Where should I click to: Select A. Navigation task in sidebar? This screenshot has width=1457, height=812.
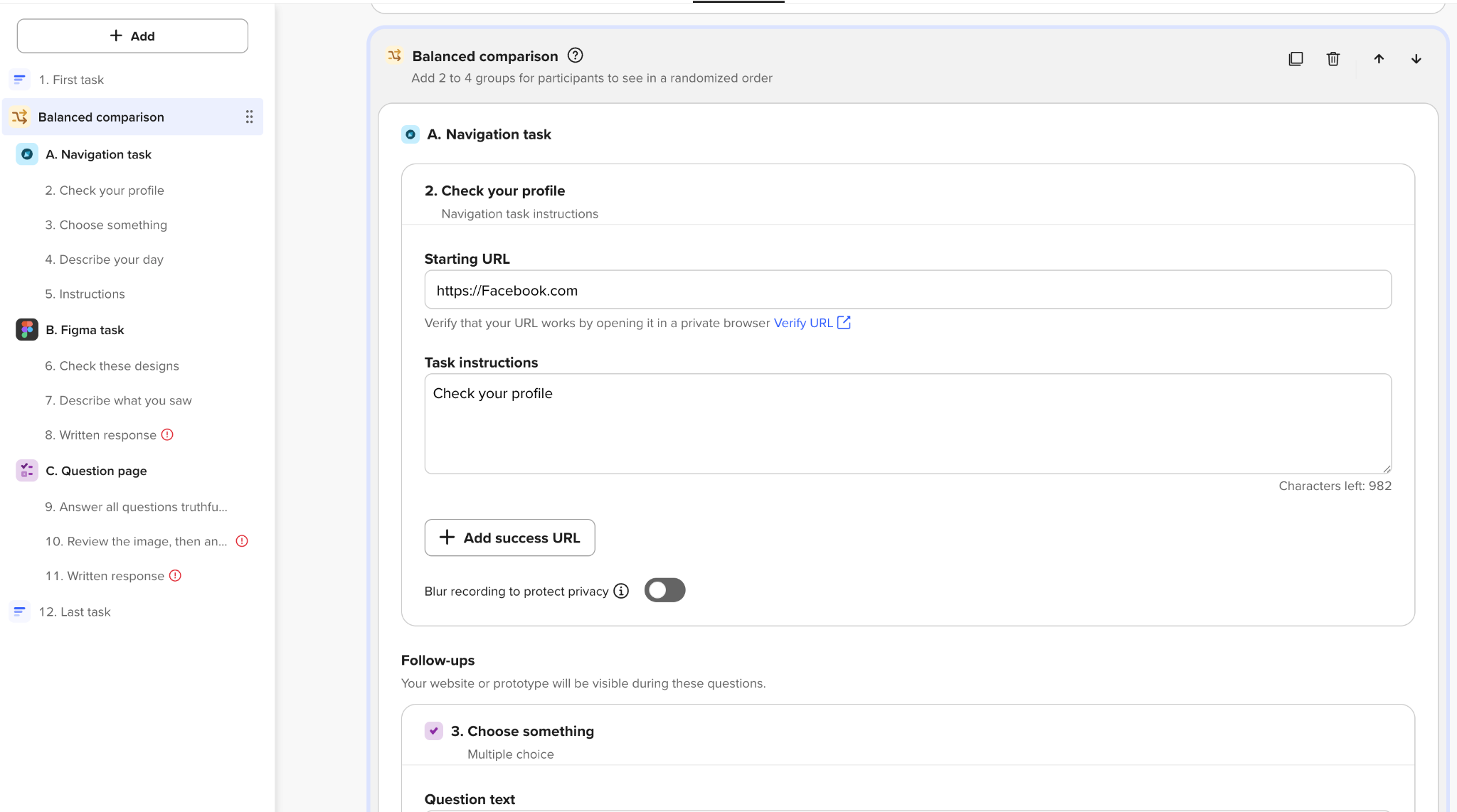click(98, 154)
